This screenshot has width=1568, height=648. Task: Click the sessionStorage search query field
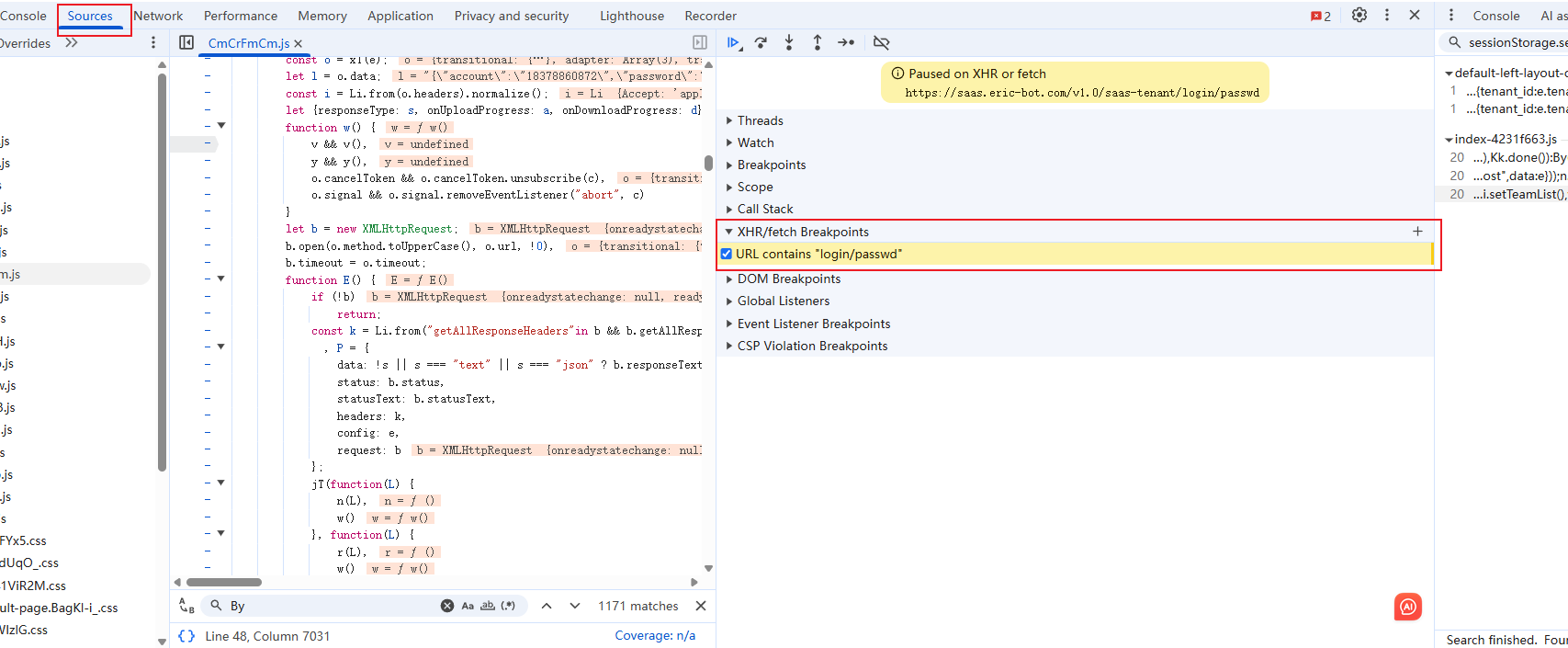pos(1517,42)
